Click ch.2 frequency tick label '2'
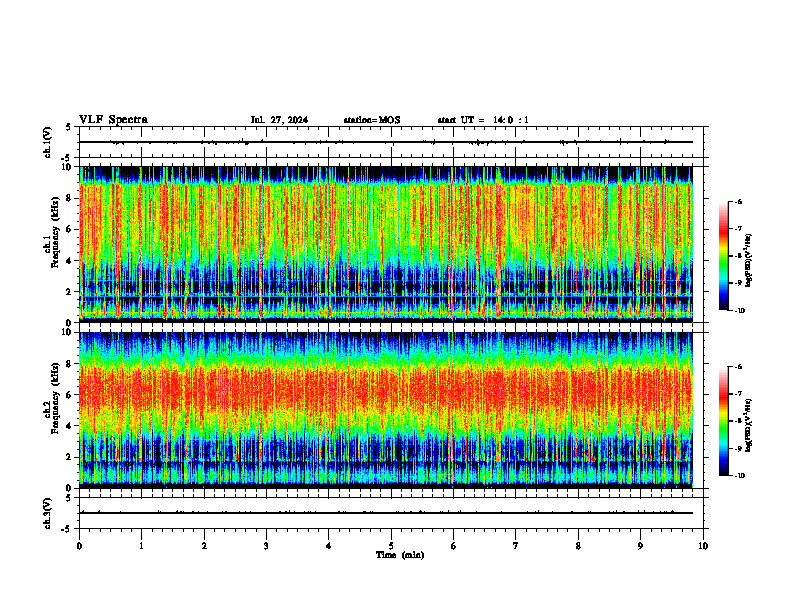792x612 pixels. pos(69,457)
